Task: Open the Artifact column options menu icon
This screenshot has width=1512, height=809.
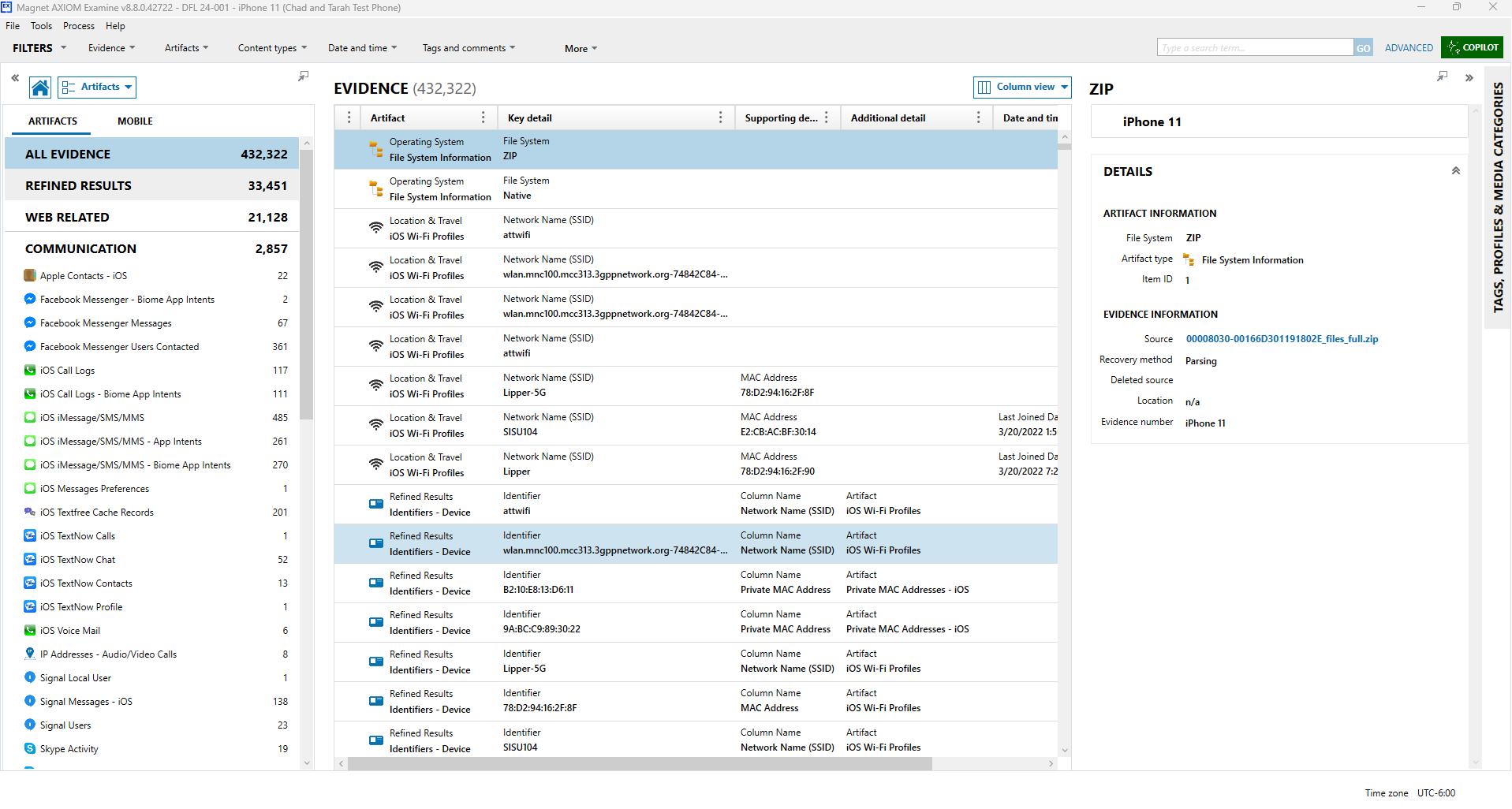Action: point(483,117)
